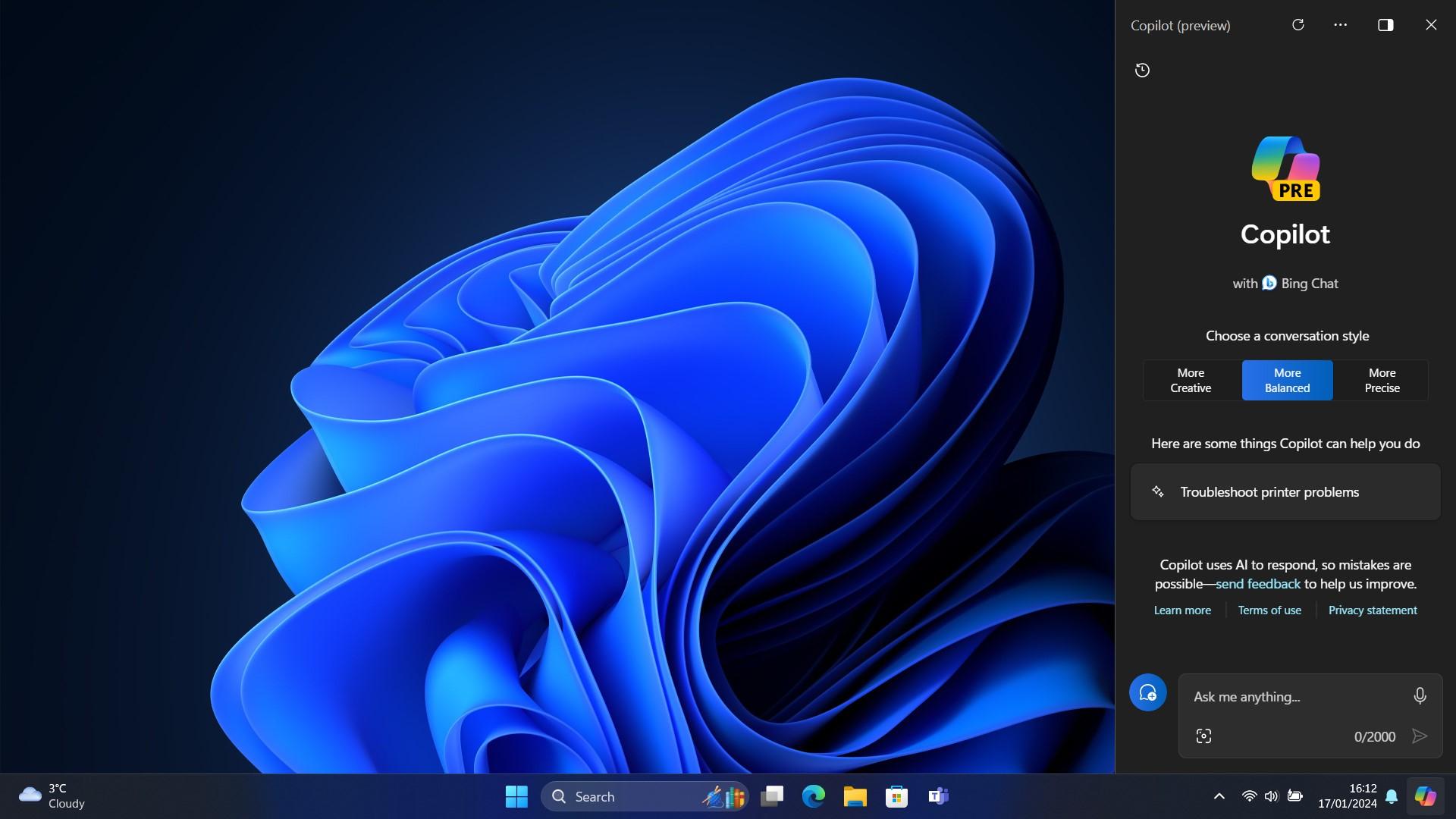This screenshot has width=1456, height=819.
Task: Click the Learn more link
Action: tap(1182, 610)
